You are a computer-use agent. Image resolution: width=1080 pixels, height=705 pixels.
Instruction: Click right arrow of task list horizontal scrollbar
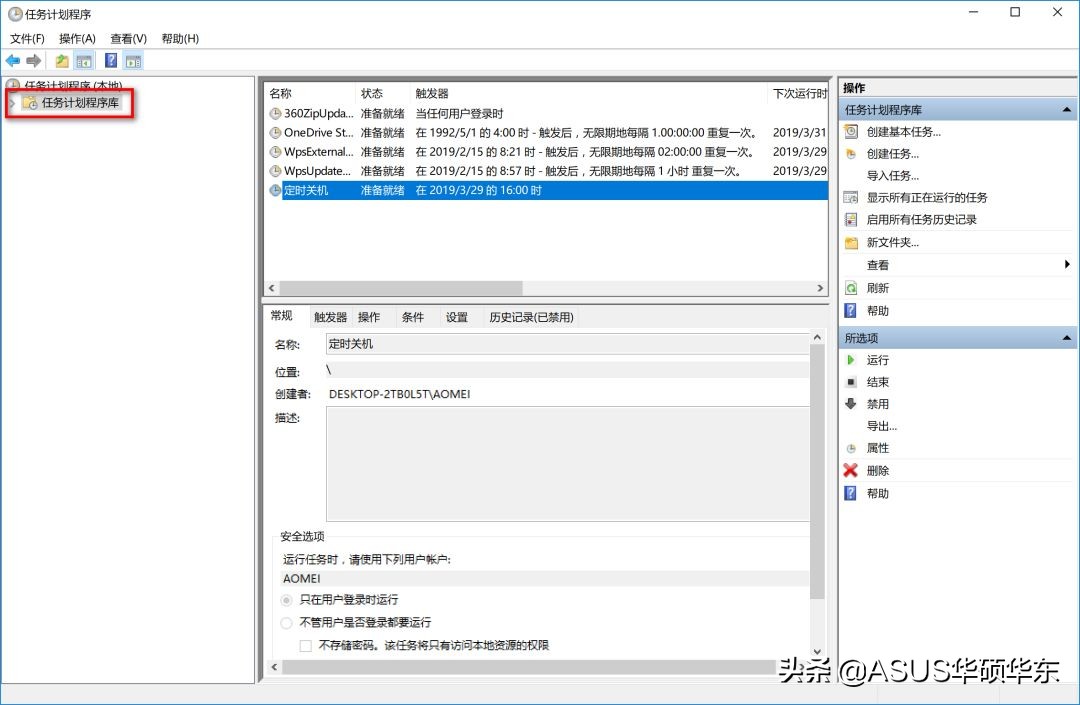click(820, 288)
